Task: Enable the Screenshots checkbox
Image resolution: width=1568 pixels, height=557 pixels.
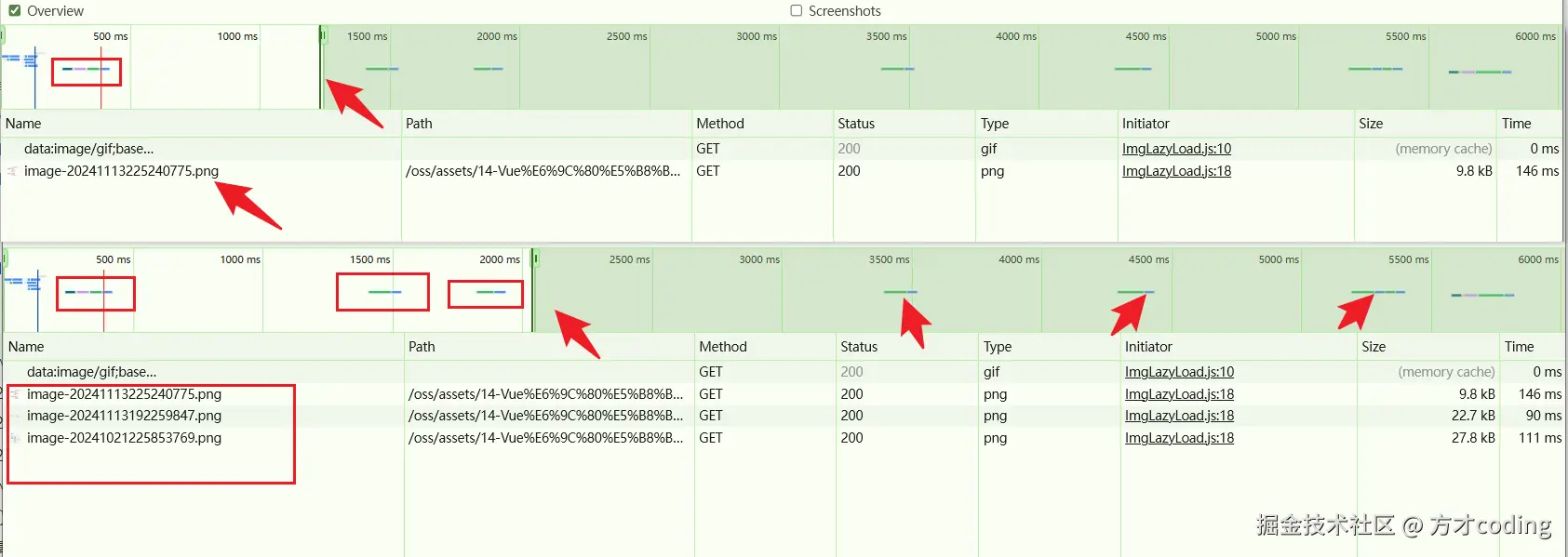Action: tap(796, 11)
